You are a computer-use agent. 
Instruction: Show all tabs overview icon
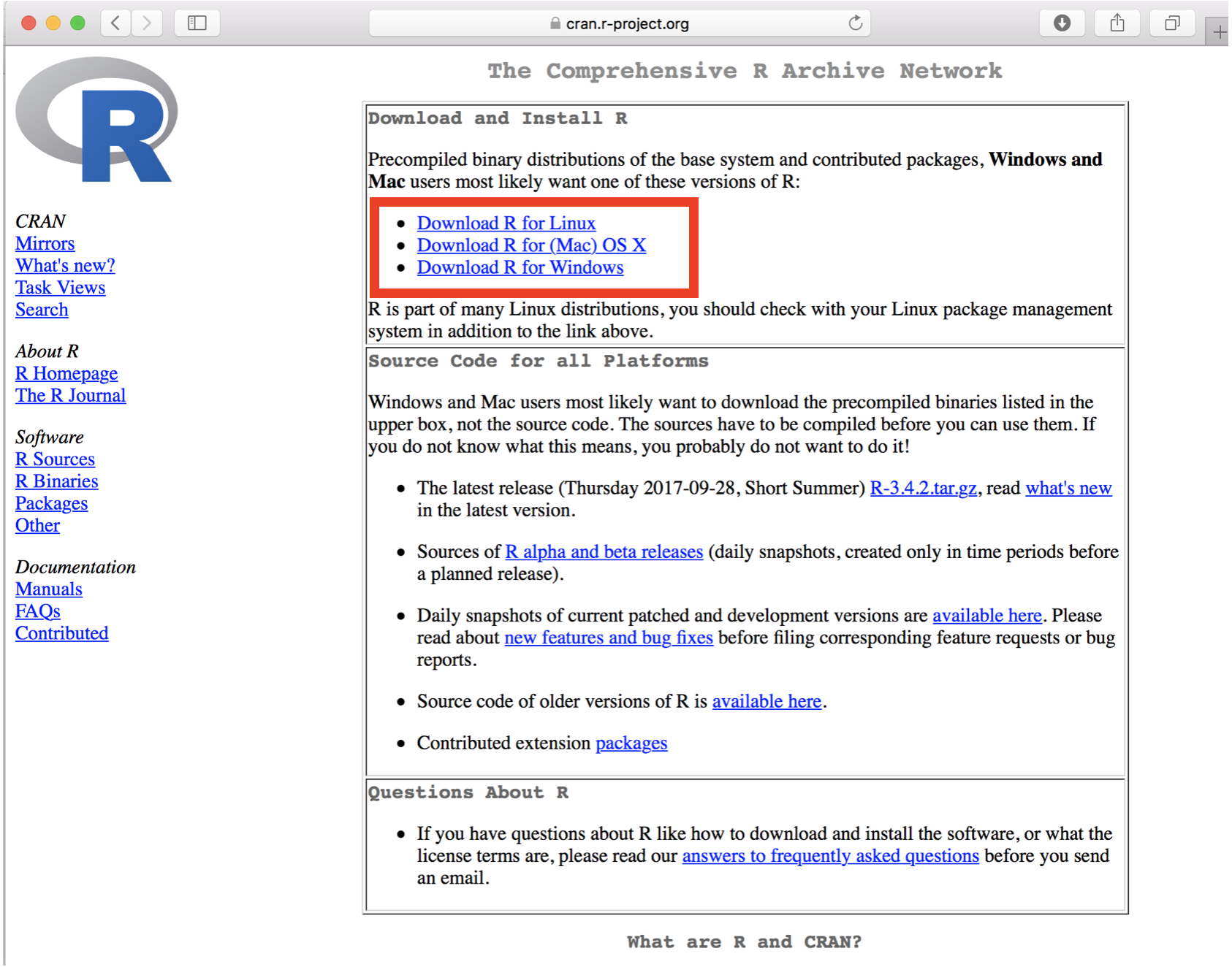1171,23
